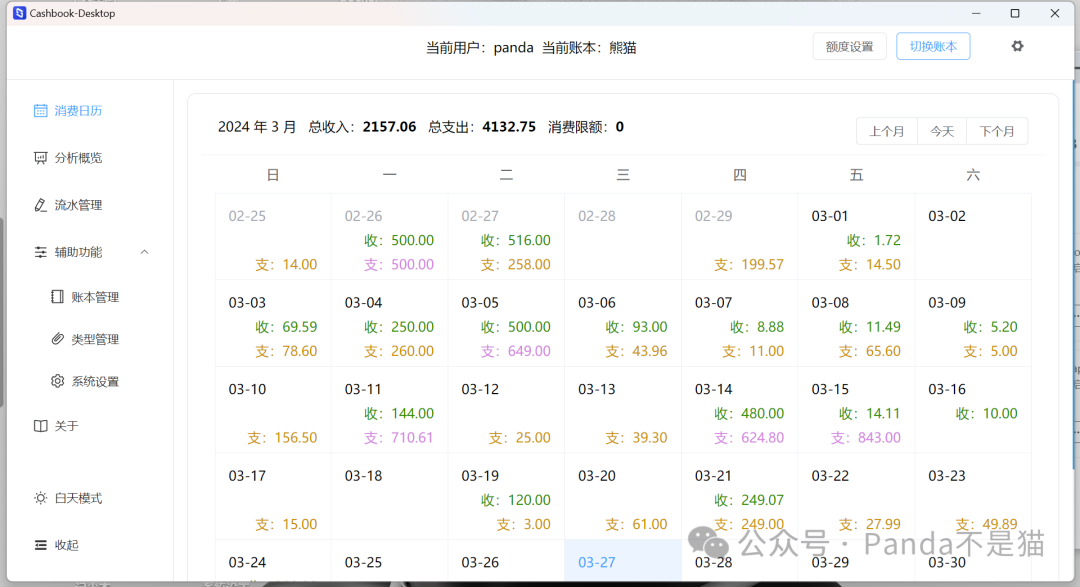This screenshot has height=587, width=1080.
Task: Click income 收: 480.00 on 03-14
Action: (x=749, y=414)
